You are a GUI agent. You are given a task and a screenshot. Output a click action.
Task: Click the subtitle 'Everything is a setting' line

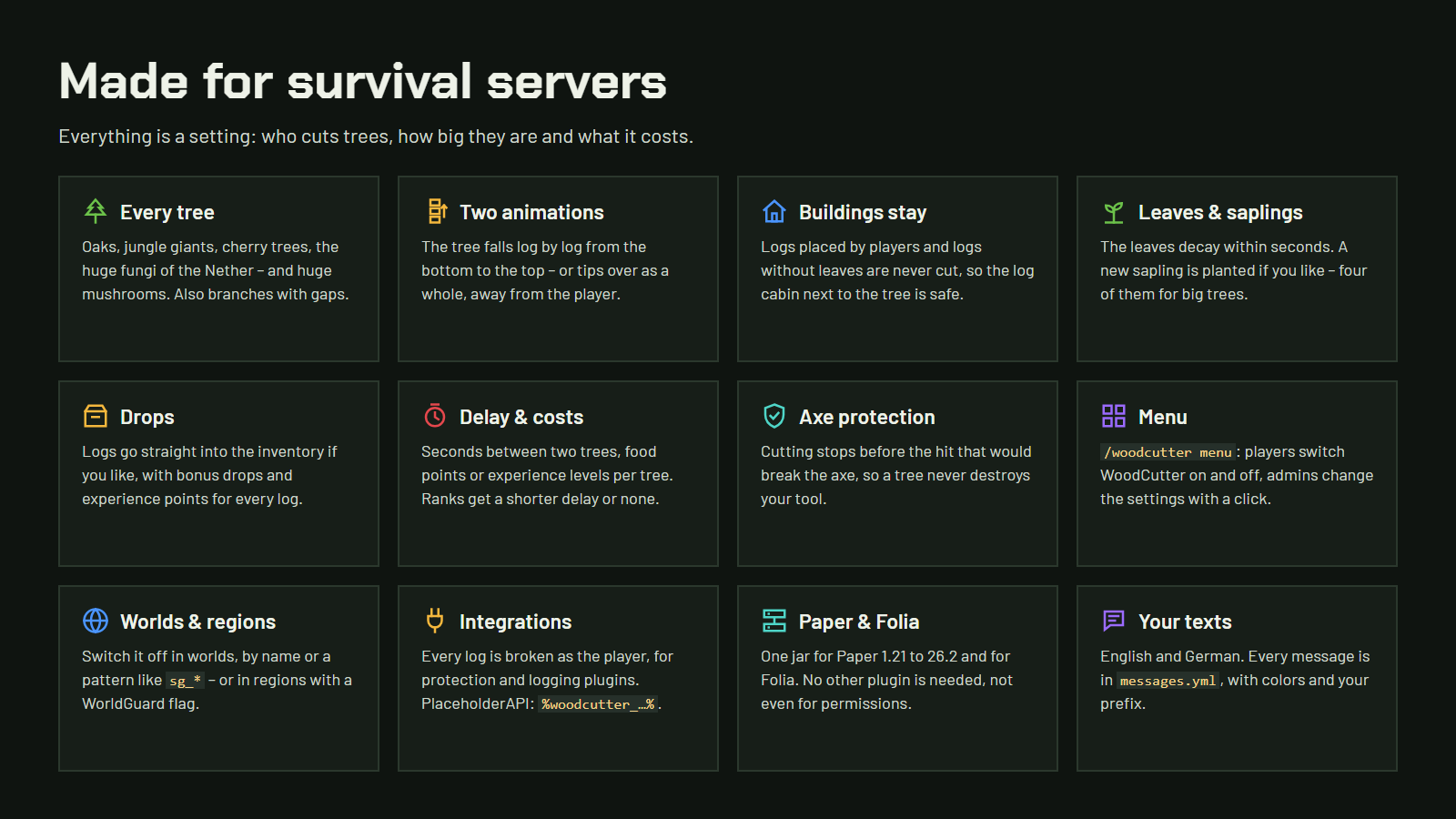[376, 136]
